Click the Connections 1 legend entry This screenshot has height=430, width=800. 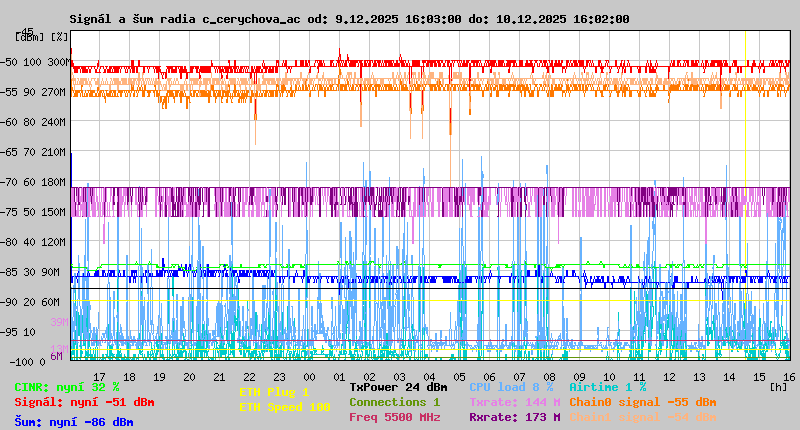click(x=394, y=402)
